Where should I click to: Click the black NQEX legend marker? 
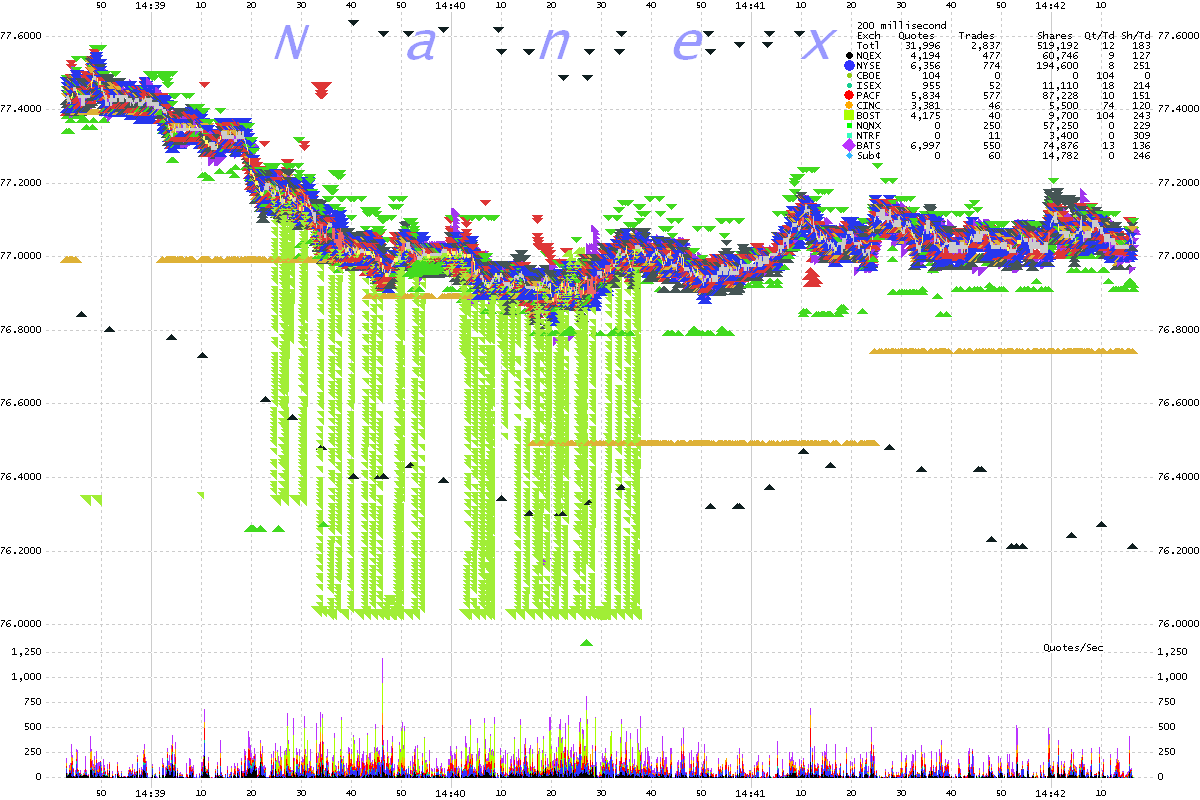(849, 56)
